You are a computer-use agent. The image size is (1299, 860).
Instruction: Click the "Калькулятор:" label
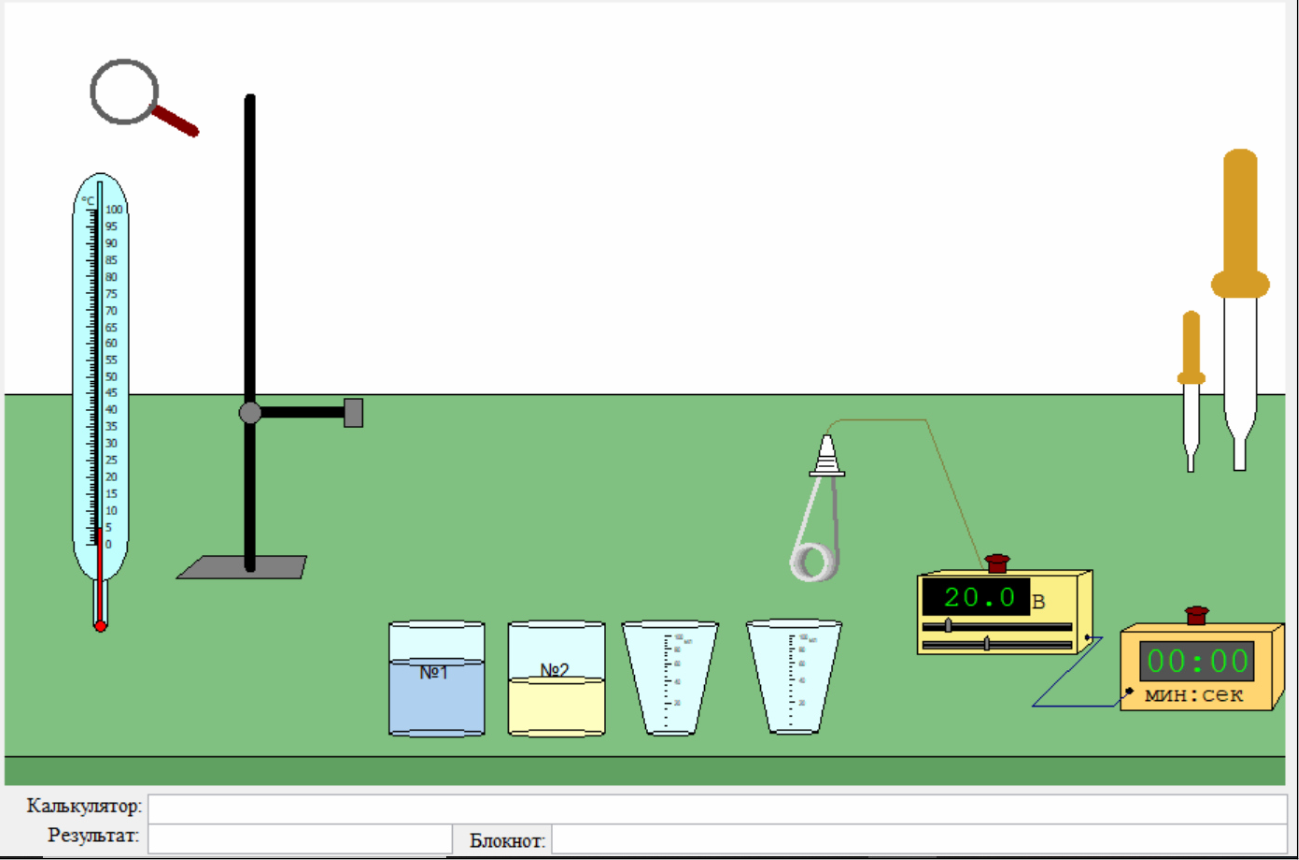(x=85, y=806)
